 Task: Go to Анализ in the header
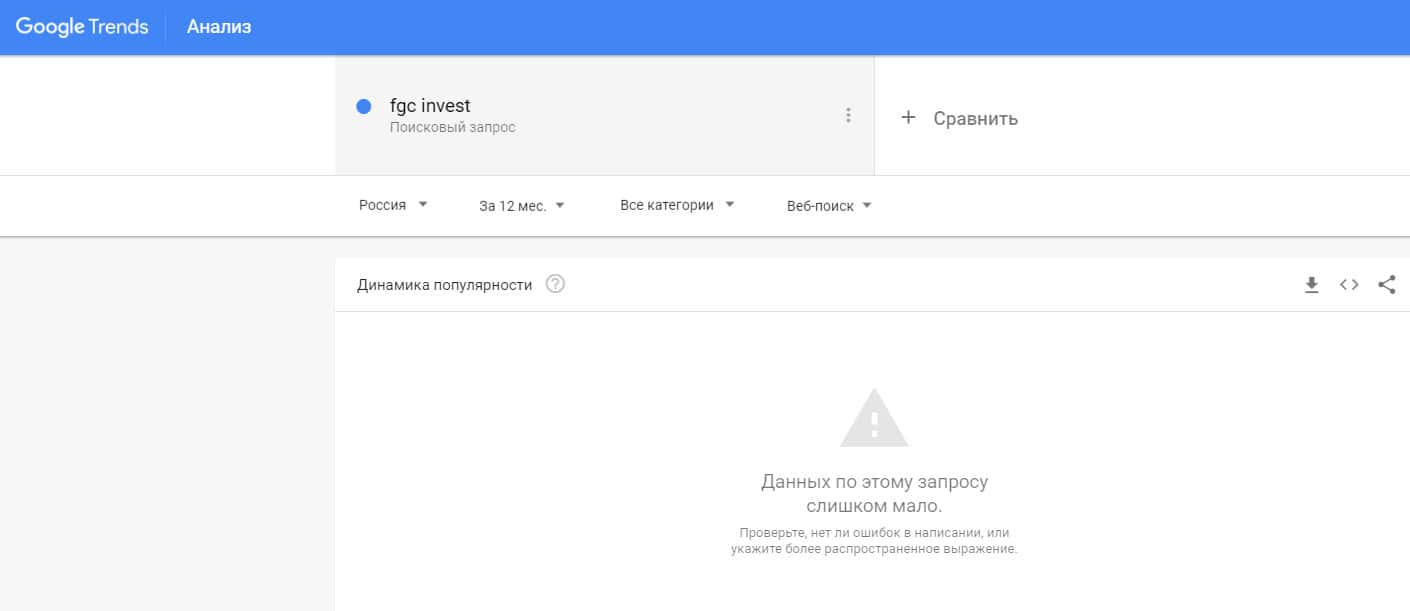click(x=219, y=27)
